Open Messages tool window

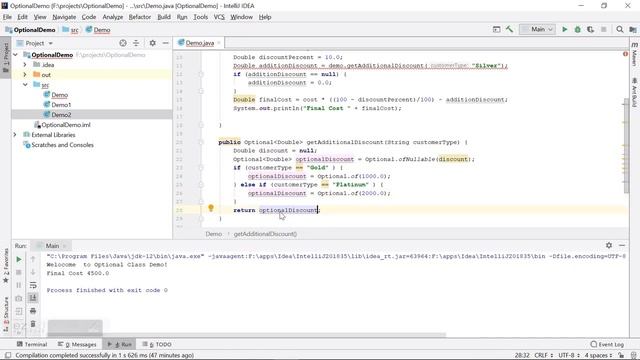(x=77, y=344)
